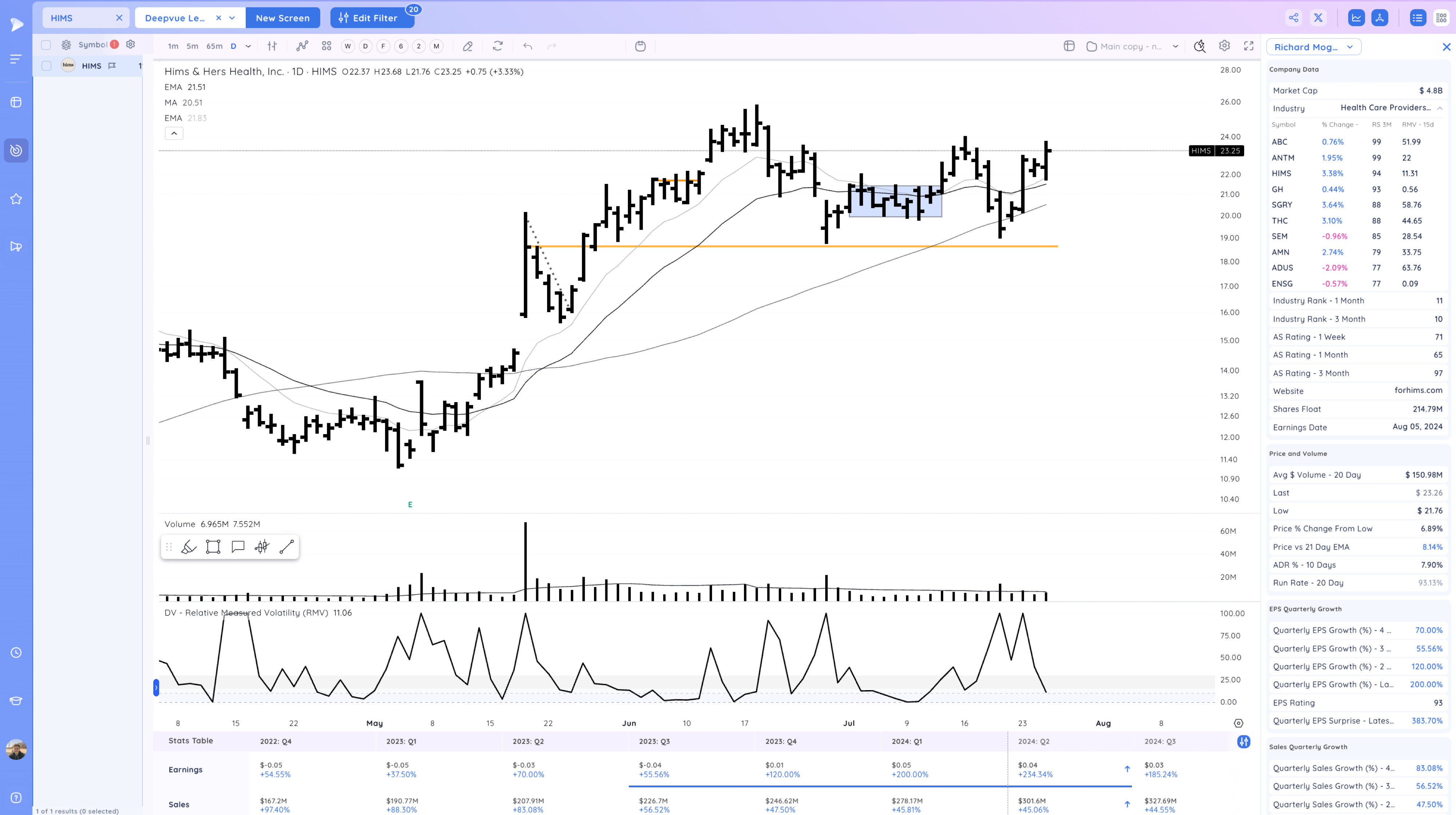Expand the Richard Mog layout dropdown
1456x815 pixels.
click(1350, 47)
